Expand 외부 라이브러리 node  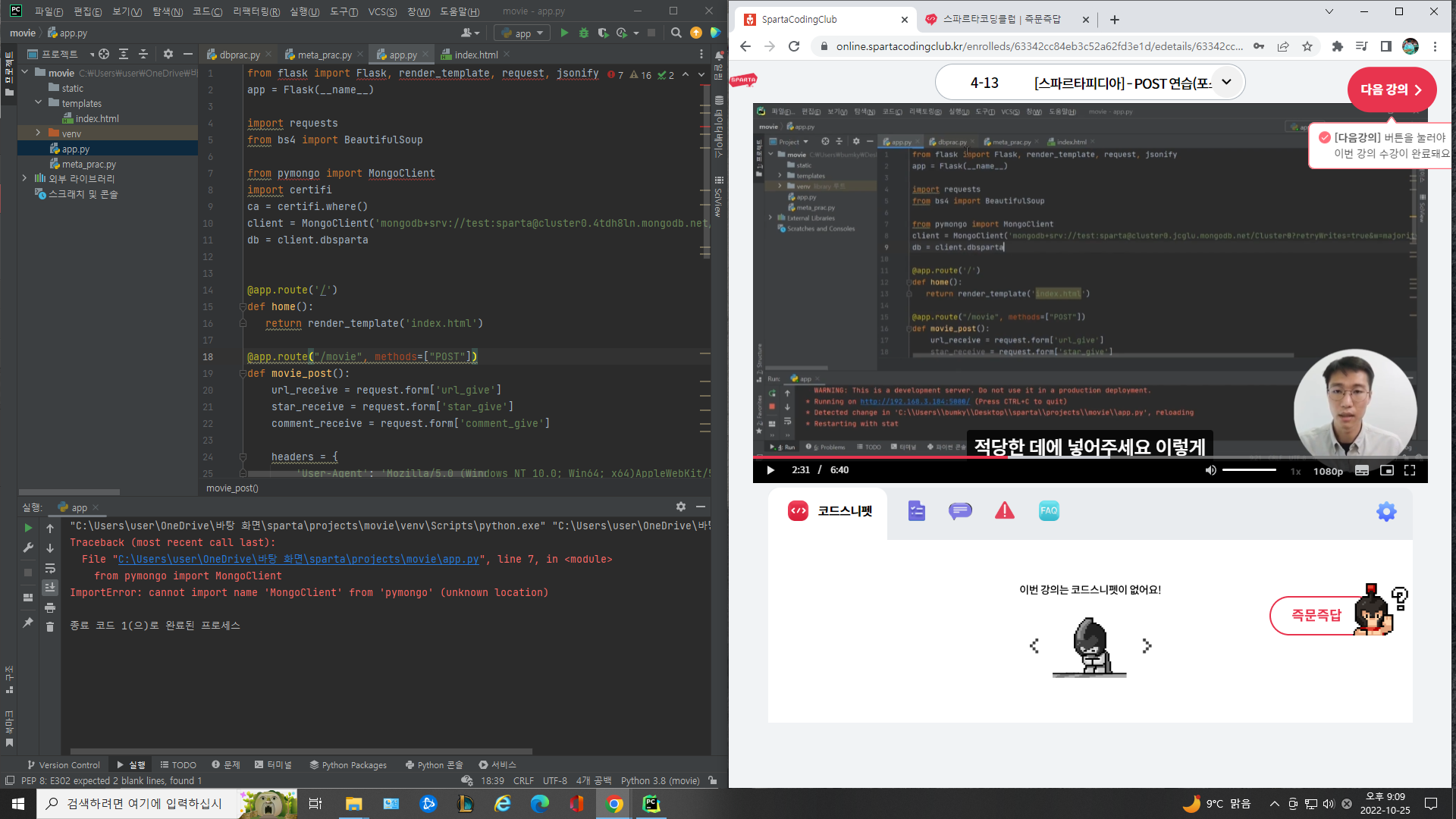24,178
